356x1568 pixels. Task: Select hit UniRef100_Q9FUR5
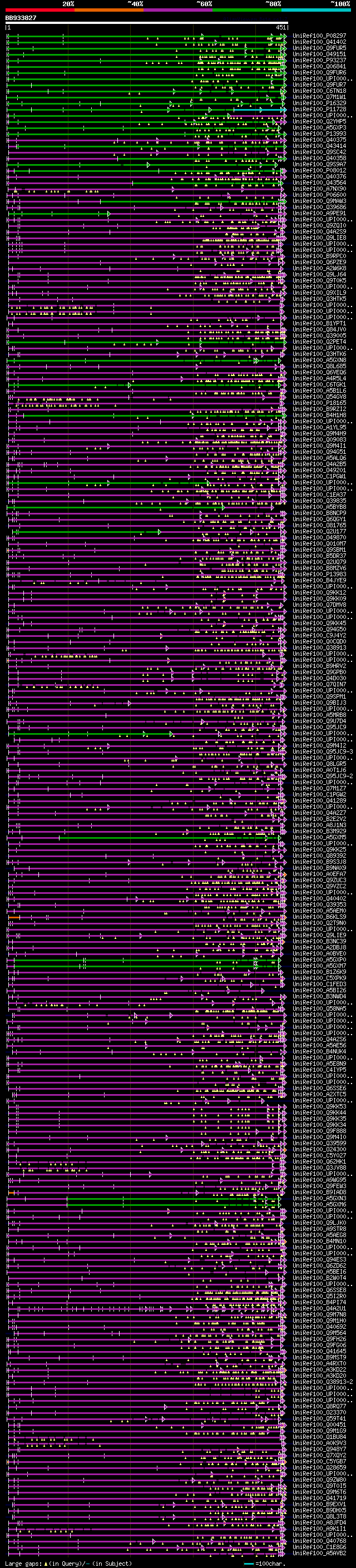319,48
